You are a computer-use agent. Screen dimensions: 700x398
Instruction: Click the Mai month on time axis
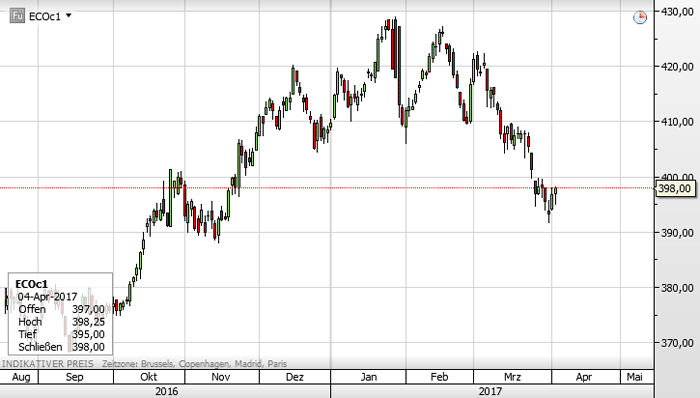click(634, 377)
